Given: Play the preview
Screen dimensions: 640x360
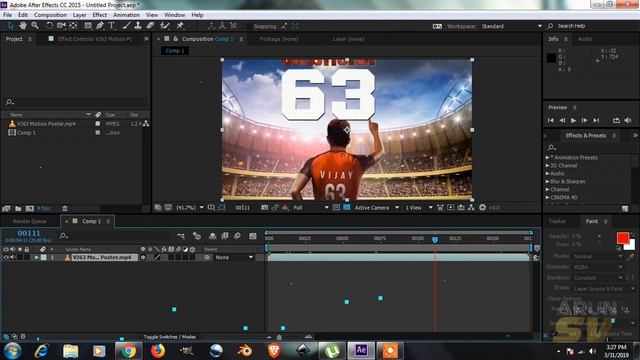Looking at the screenshot, I should 573,120.
